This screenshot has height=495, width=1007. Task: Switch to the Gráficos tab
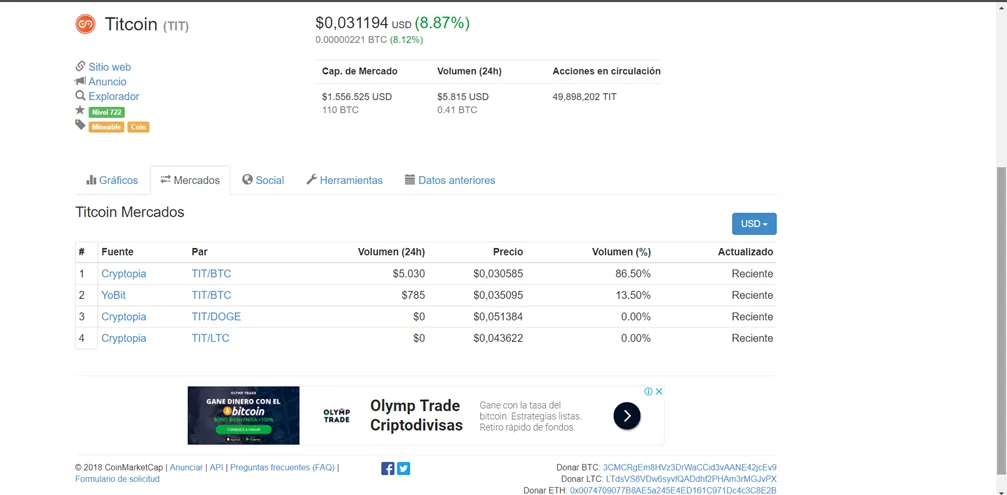(112, 180)
